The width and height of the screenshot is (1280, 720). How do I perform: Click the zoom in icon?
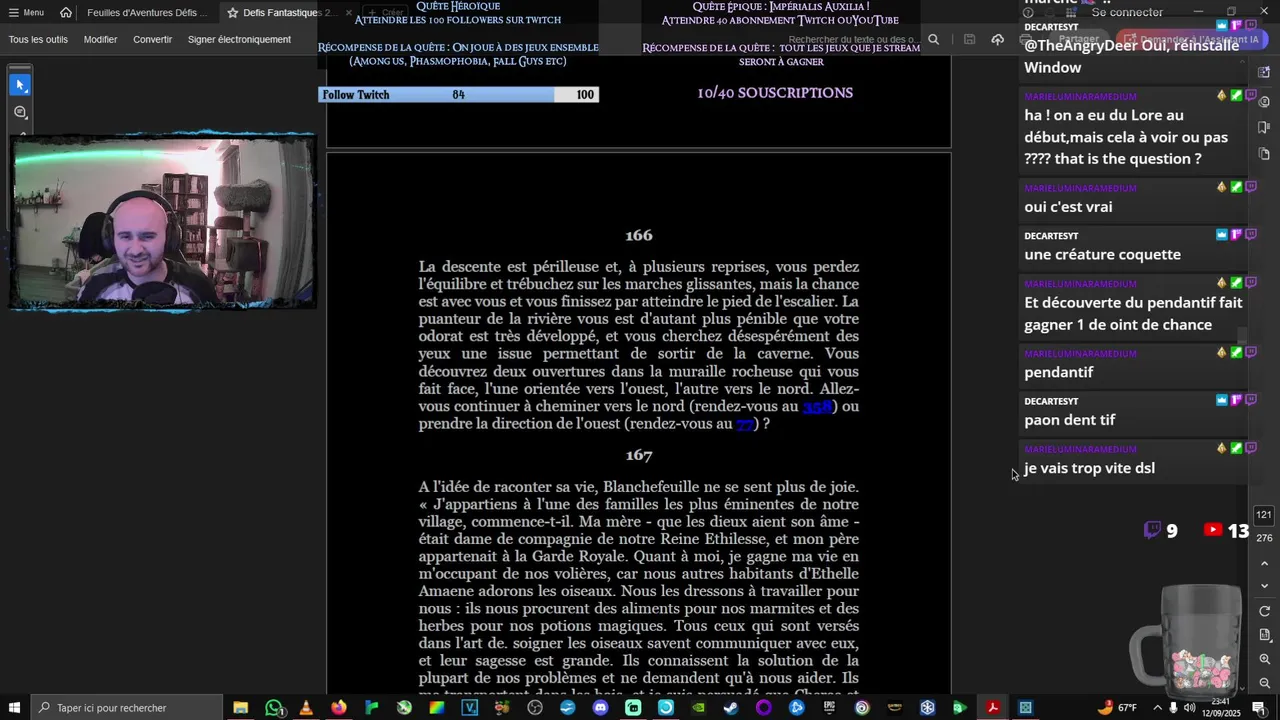1264,659
